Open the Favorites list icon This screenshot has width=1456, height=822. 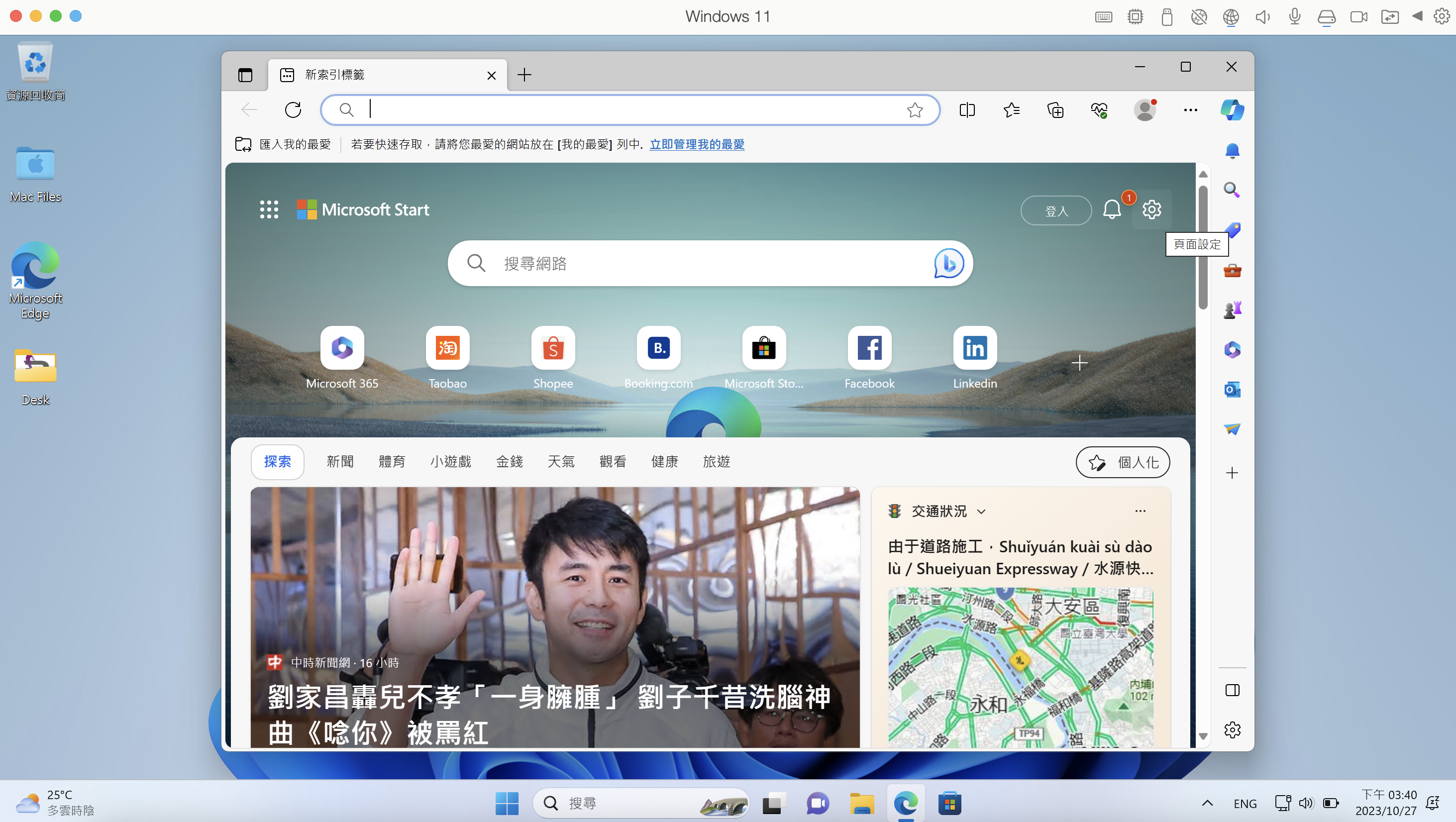(1011, 109)
